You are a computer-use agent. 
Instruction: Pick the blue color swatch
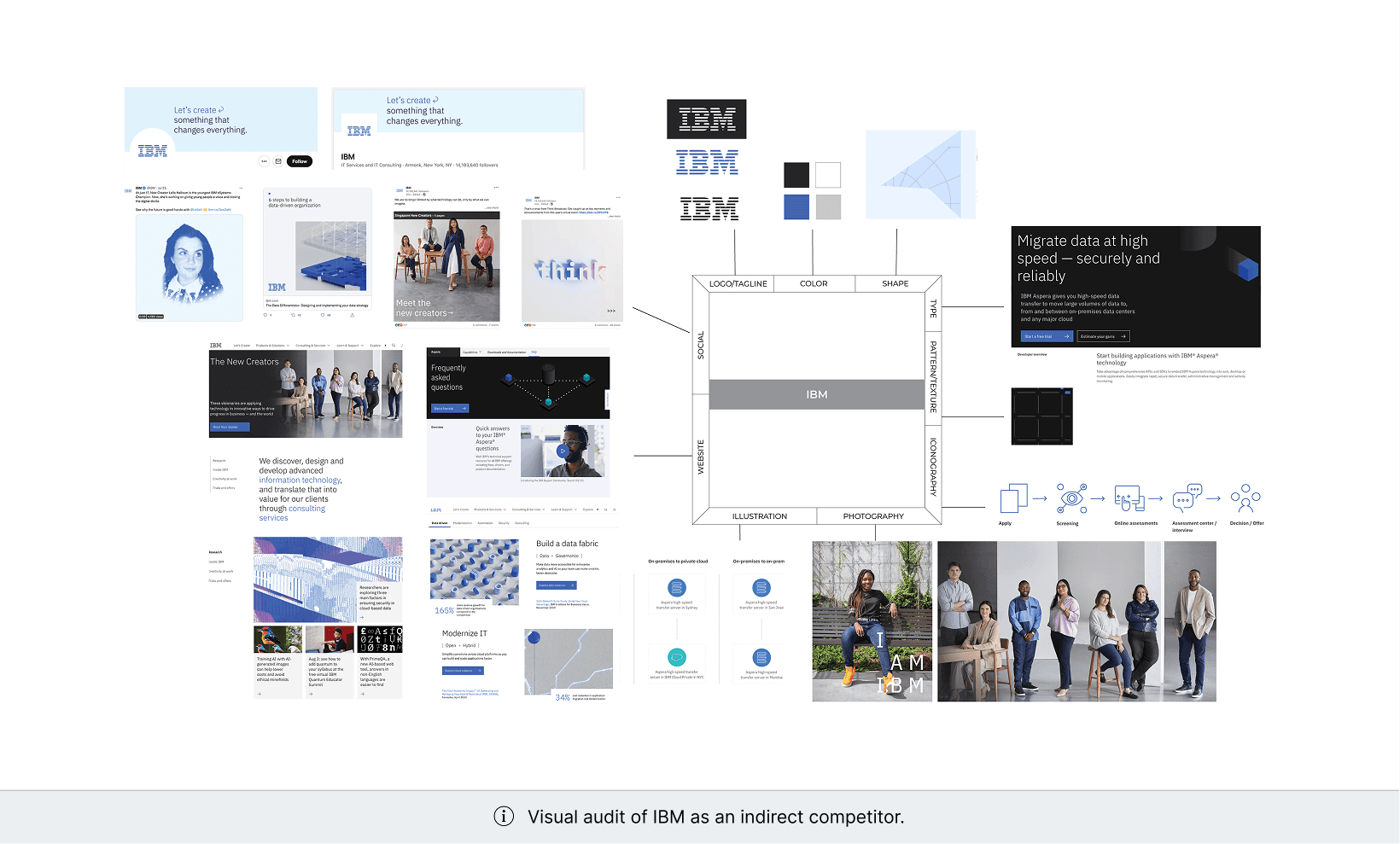pos(796,207)
